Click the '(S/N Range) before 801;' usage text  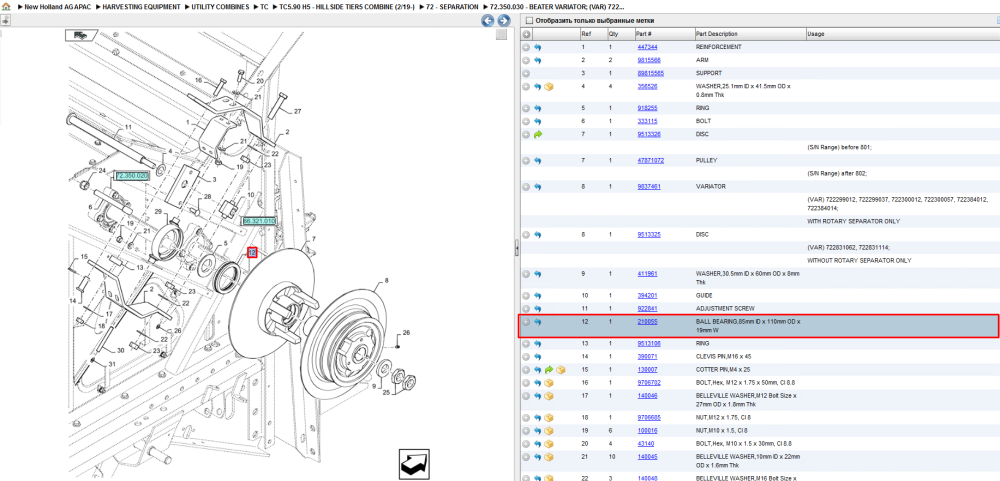(839, 147)
